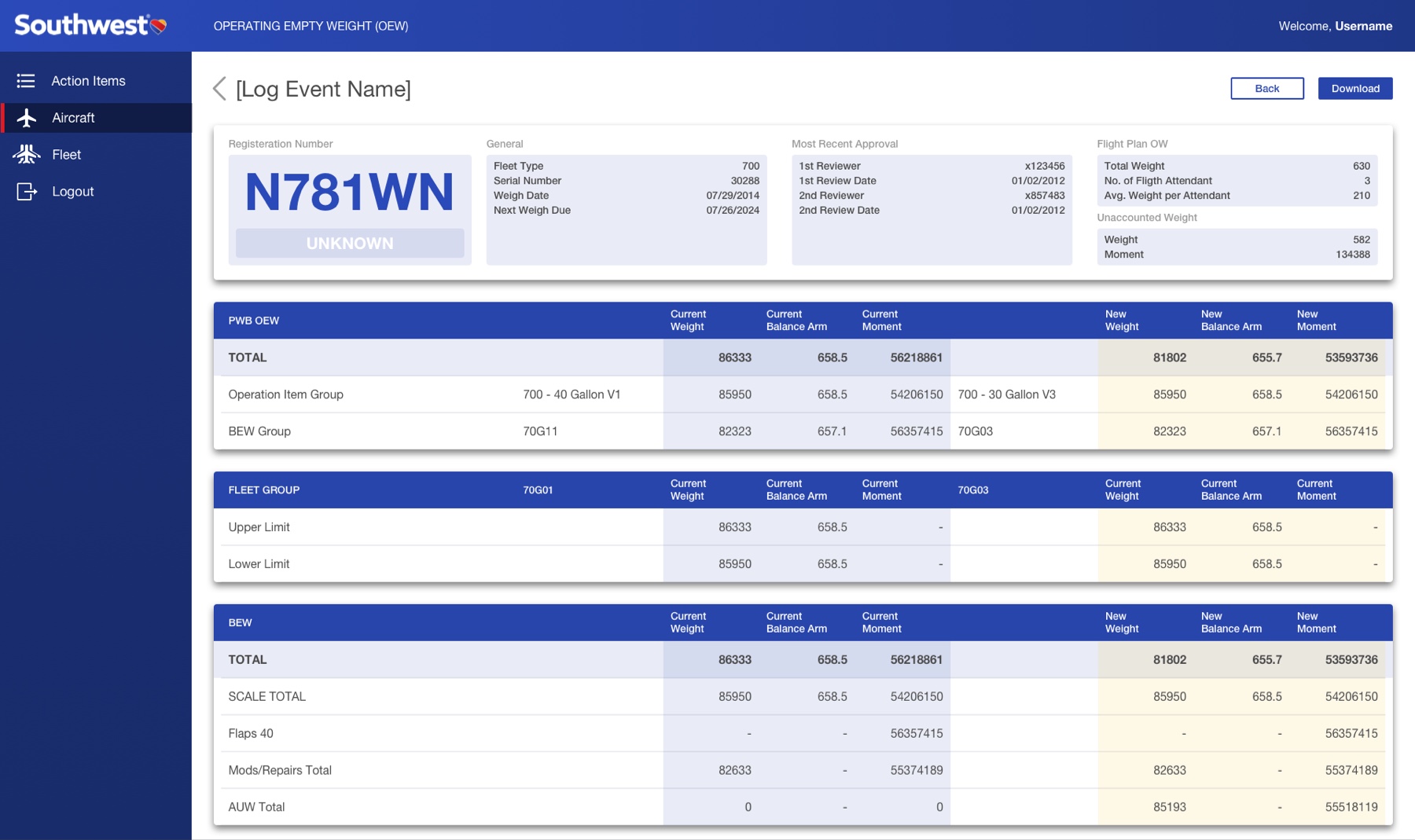
Task: Click BEW Group row label
Action: (259, 431)
